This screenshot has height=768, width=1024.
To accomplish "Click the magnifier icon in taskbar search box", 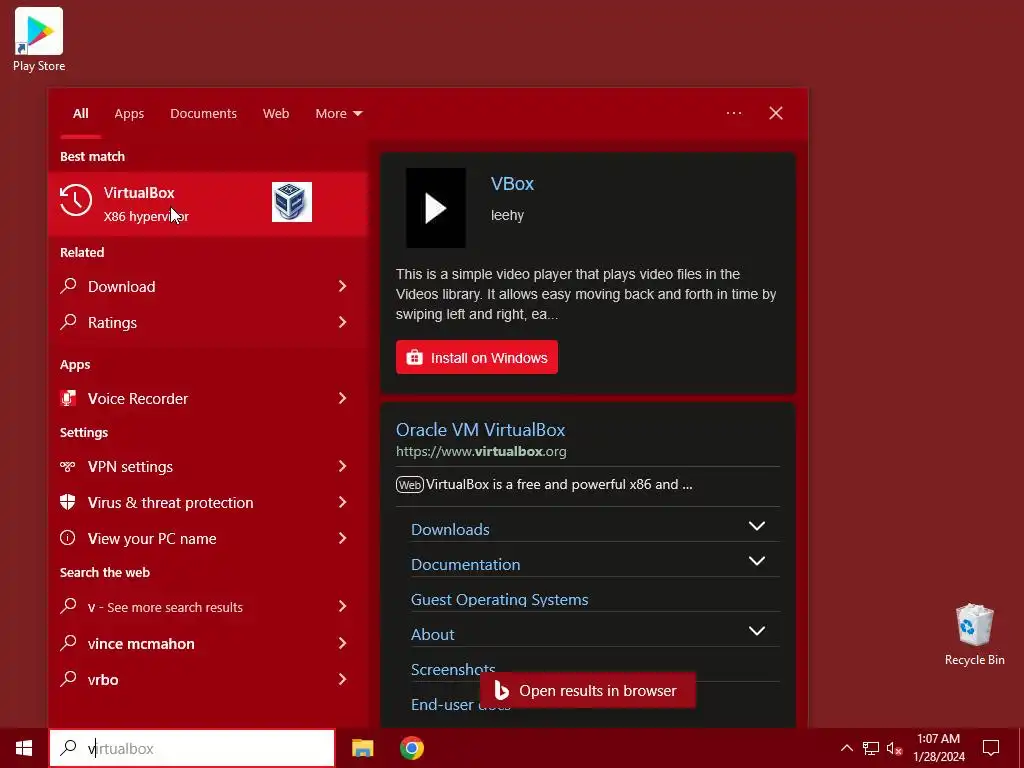I will pyautogui.click(x=68, y=748).
